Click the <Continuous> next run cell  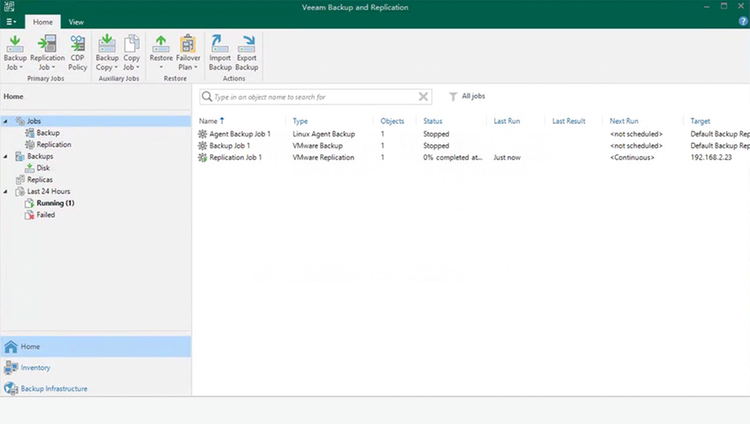632,157
